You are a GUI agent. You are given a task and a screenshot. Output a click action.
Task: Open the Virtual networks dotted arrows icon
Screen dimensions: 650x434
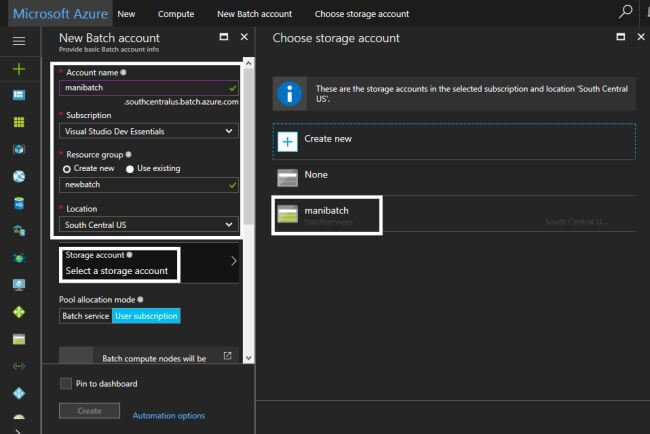[19, 366]
